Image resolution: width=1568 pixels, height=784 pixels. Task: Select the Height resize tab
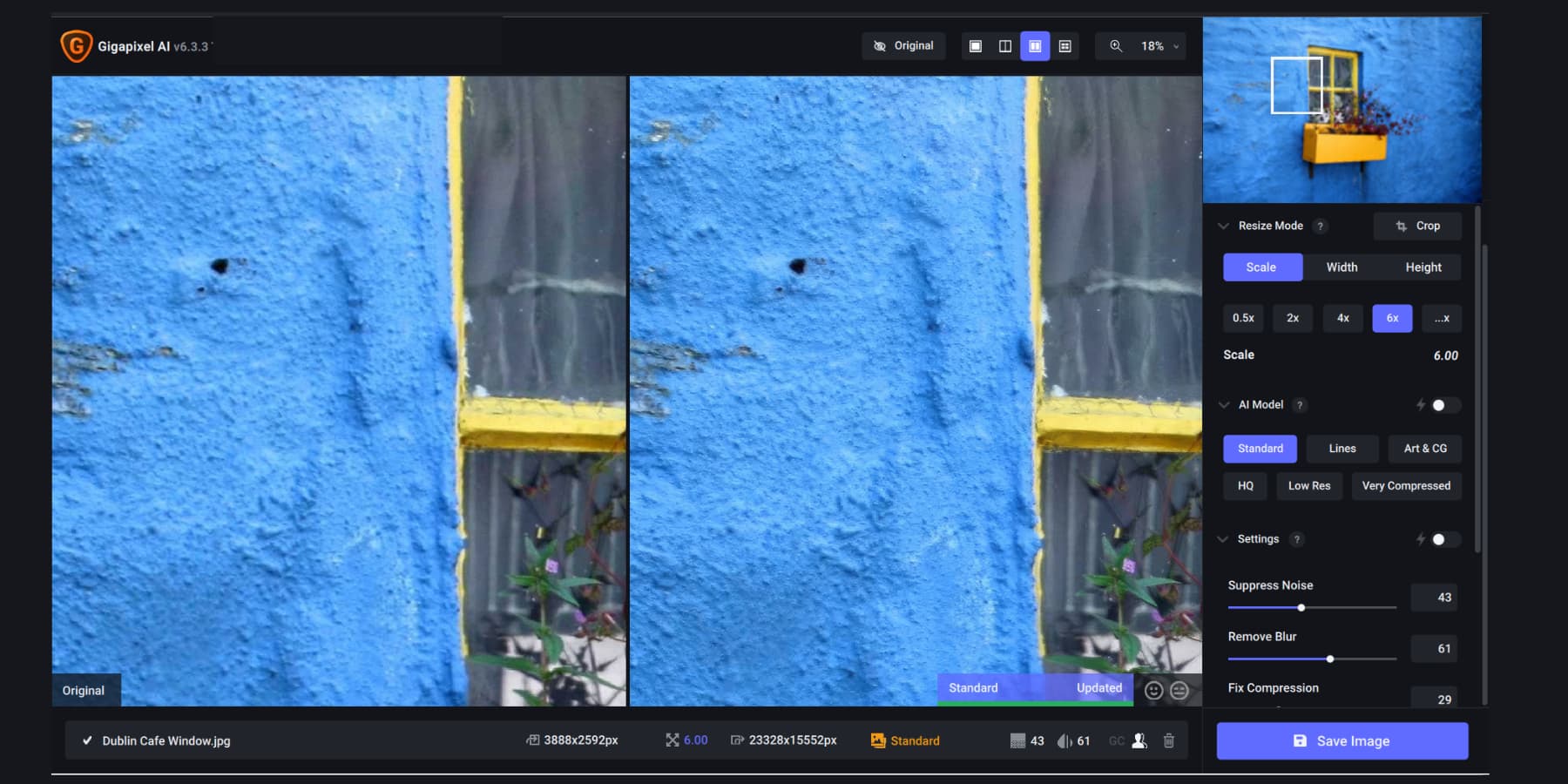[x=1423, y=267]
